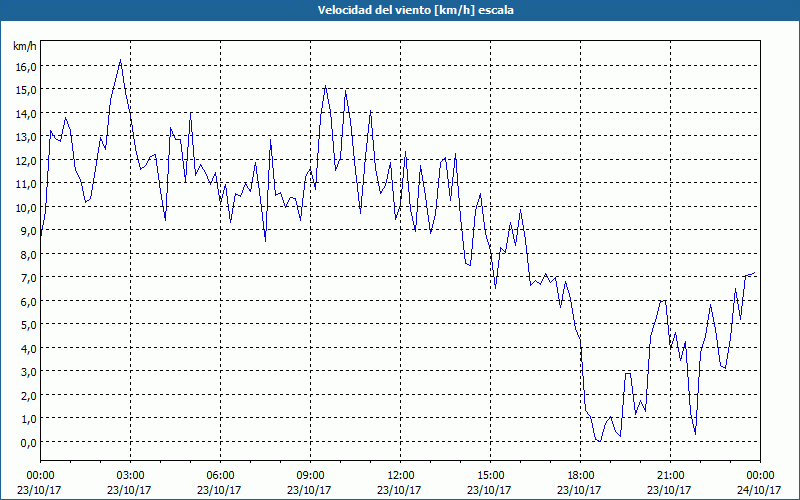Click the '21:00' time label
800x500 pixels.
[x=670, y=476]
